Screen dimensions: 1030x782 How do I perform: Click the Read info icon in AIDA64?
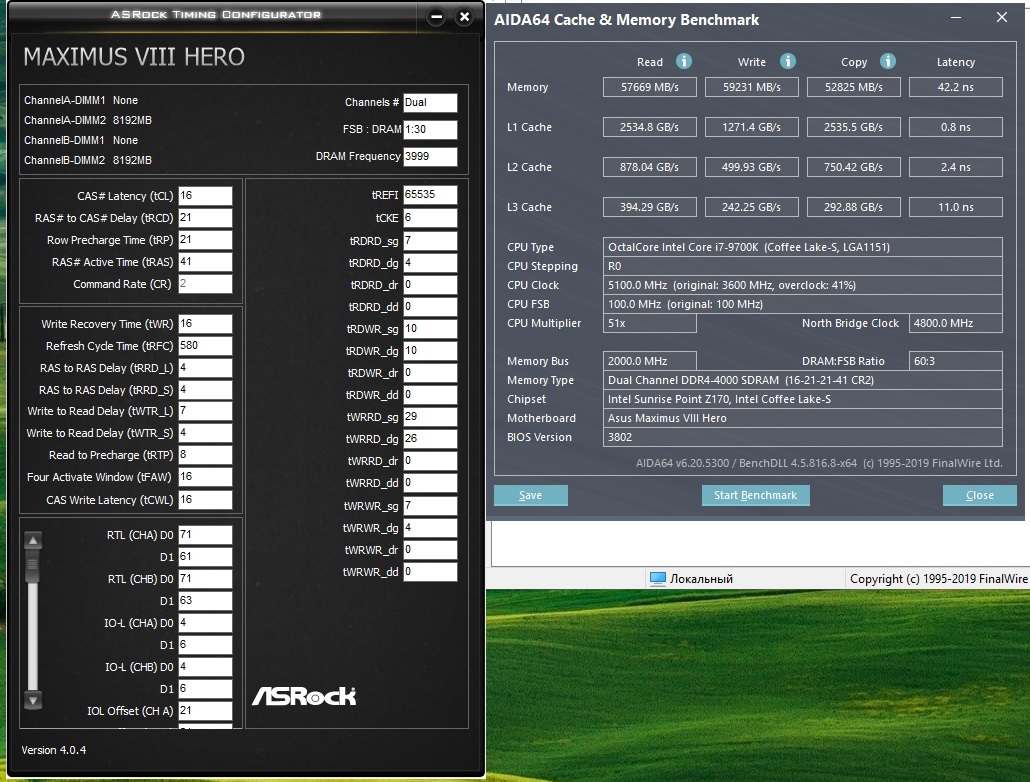(x=684, y=61)
